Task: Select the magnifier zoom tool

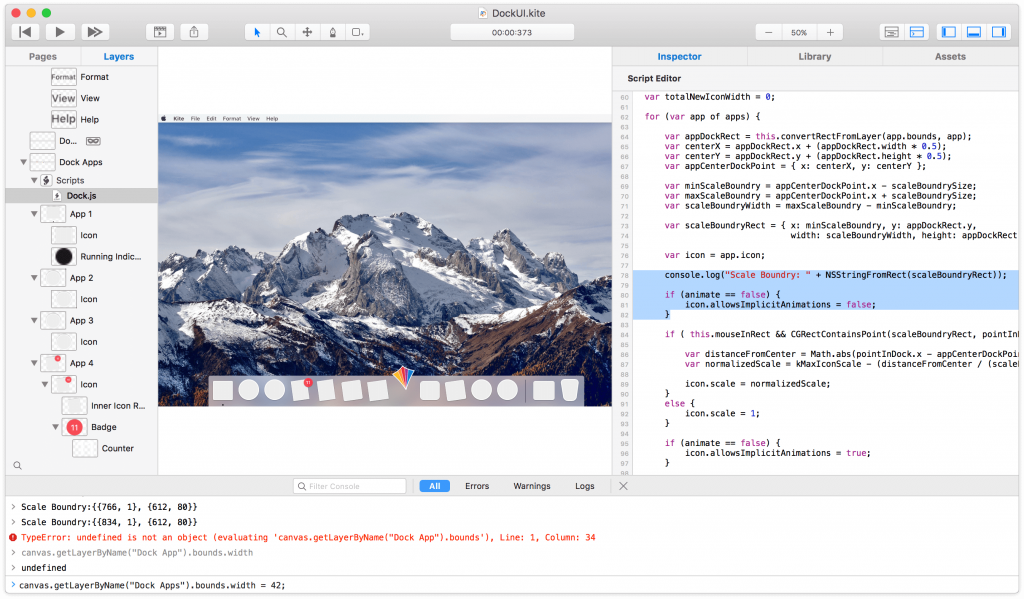Action: (282, 32)
